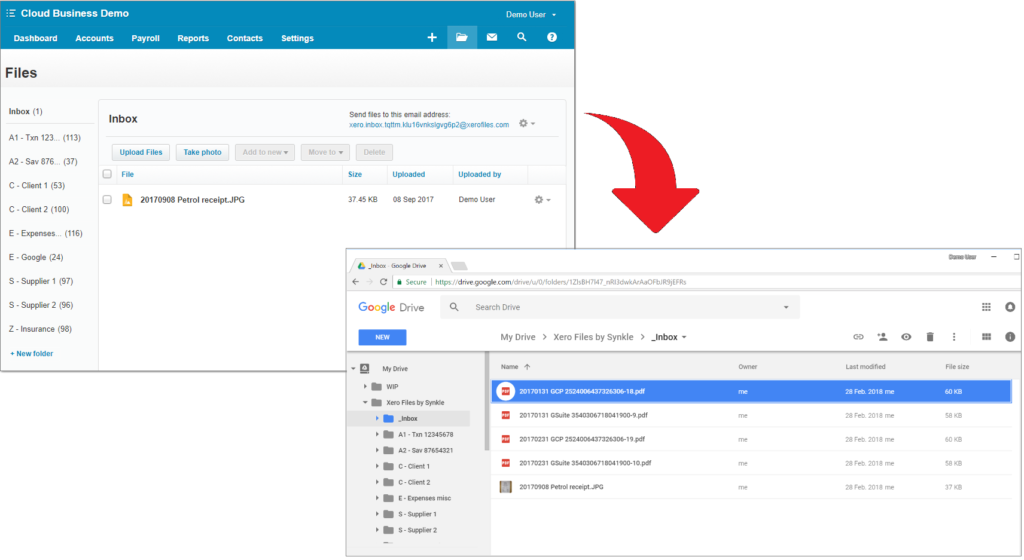Open the Demo User dropdown in Xero
The height and width of the screenshot is (560, 1024).
531,14
